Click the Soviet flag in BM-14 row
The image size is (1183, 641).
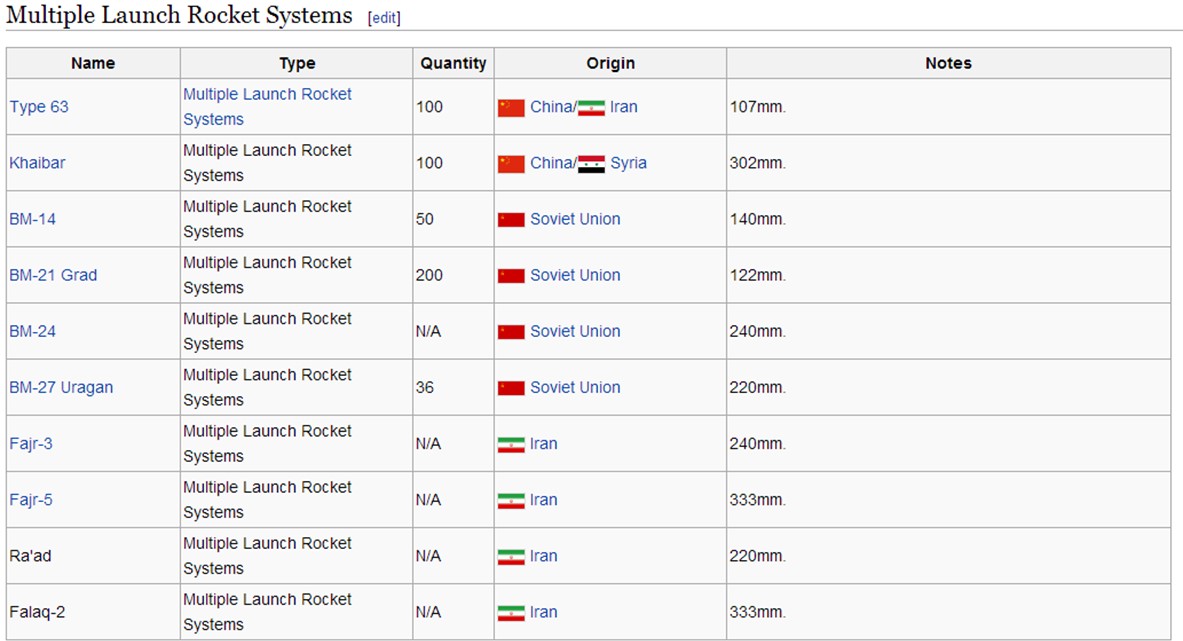511,219
